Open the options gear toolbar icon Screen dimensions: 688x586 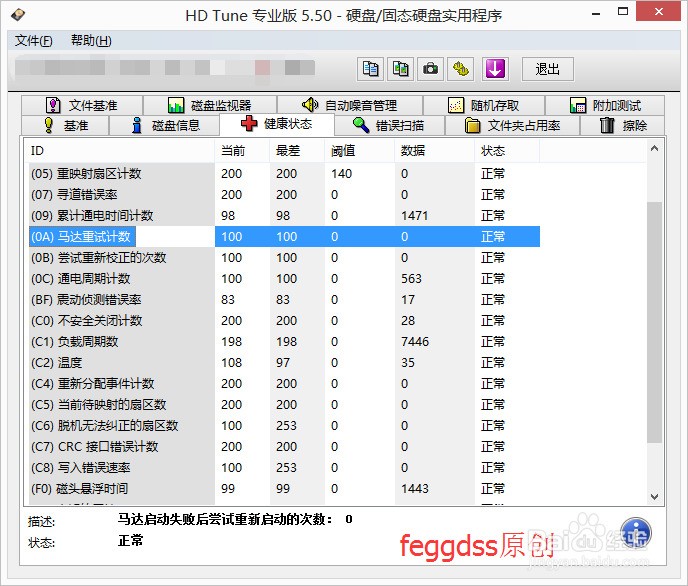460,69
